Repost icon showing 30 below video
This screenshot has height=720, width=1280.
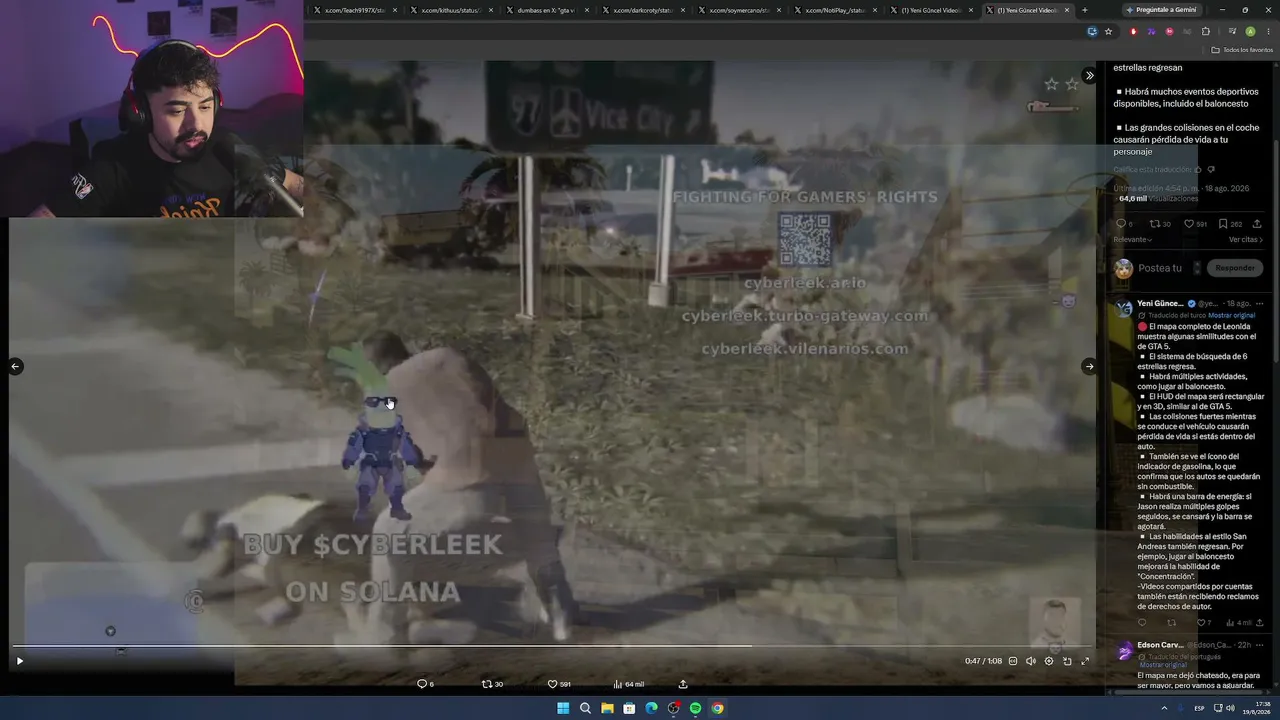487,684
